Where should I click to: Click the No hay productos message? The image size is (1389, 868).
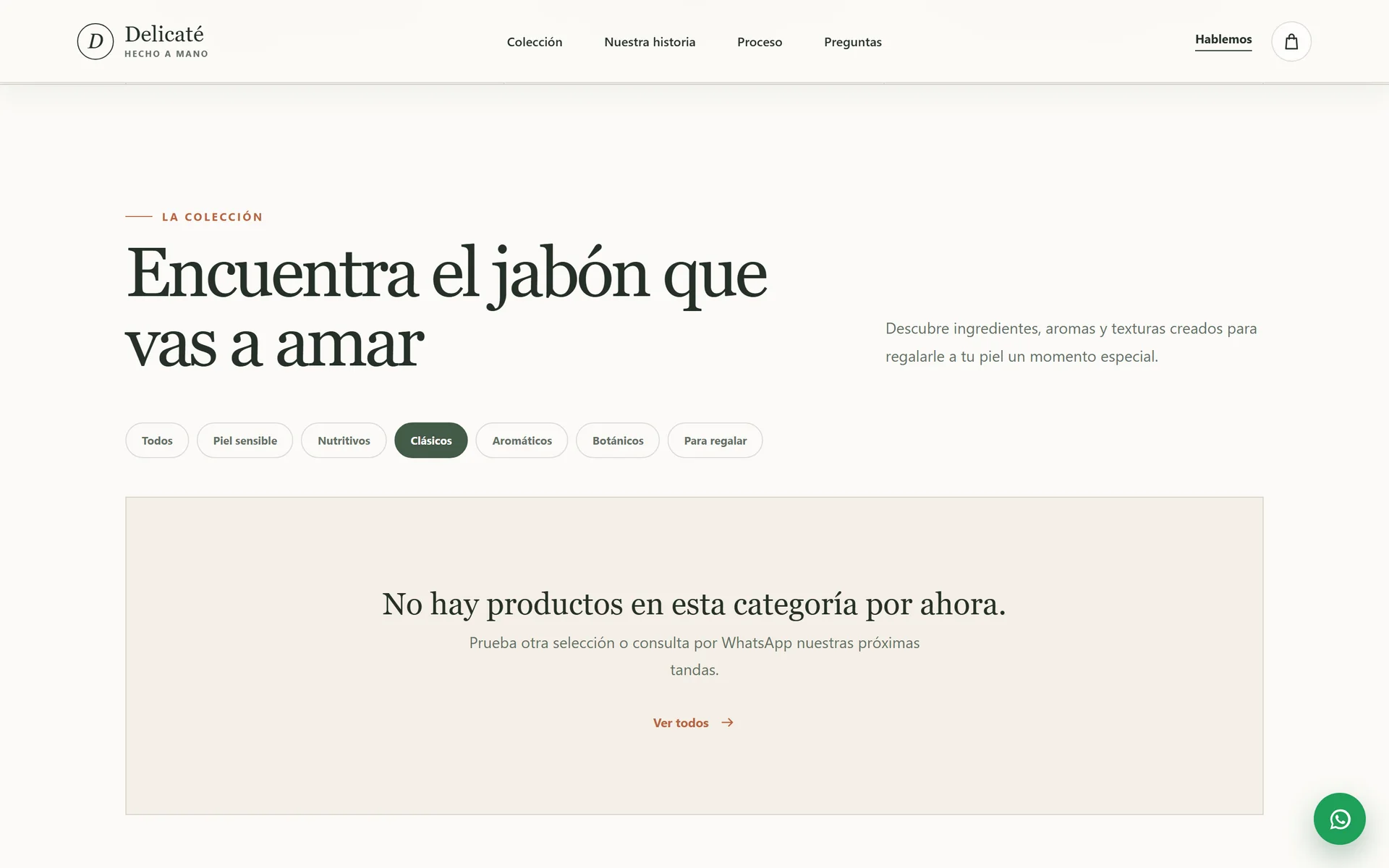point(694,604)
